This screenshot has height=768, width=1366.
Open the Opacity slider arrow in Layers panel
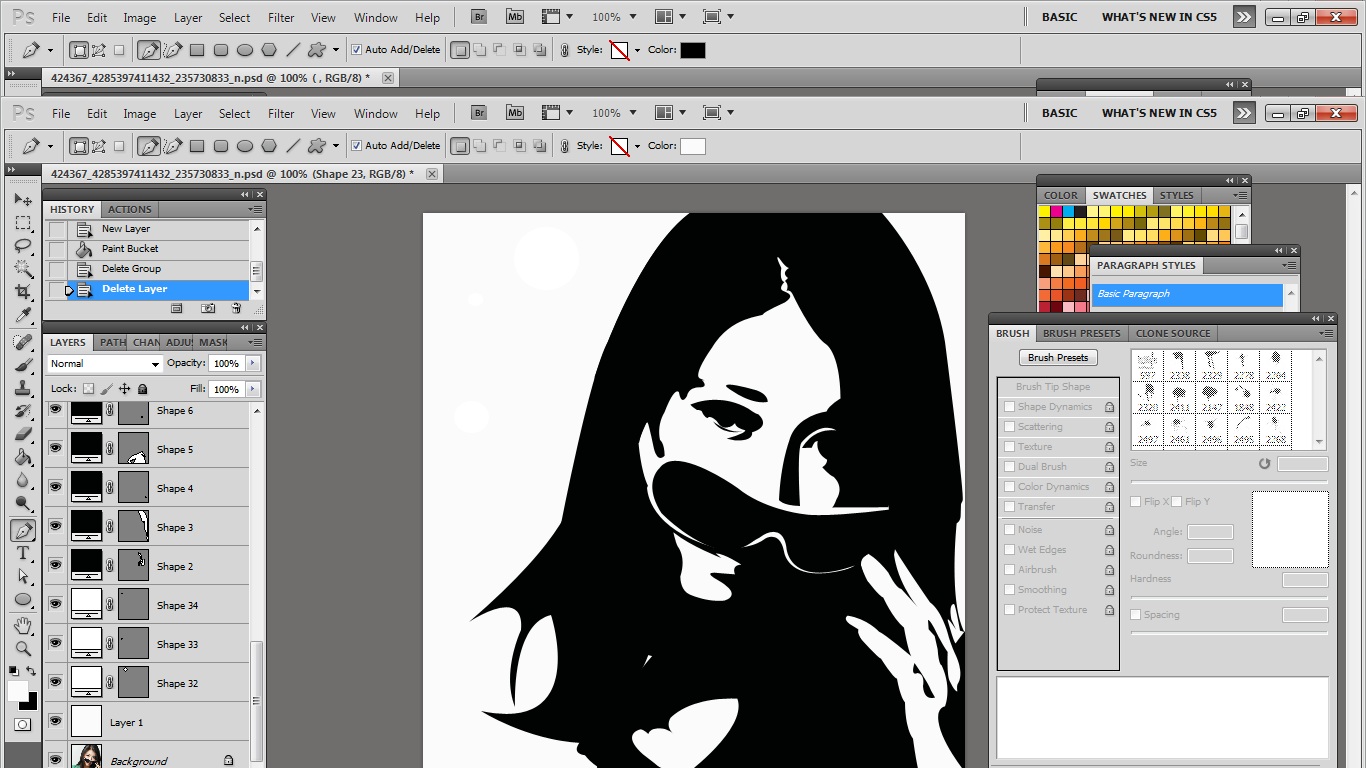click(x=253, y=363)
